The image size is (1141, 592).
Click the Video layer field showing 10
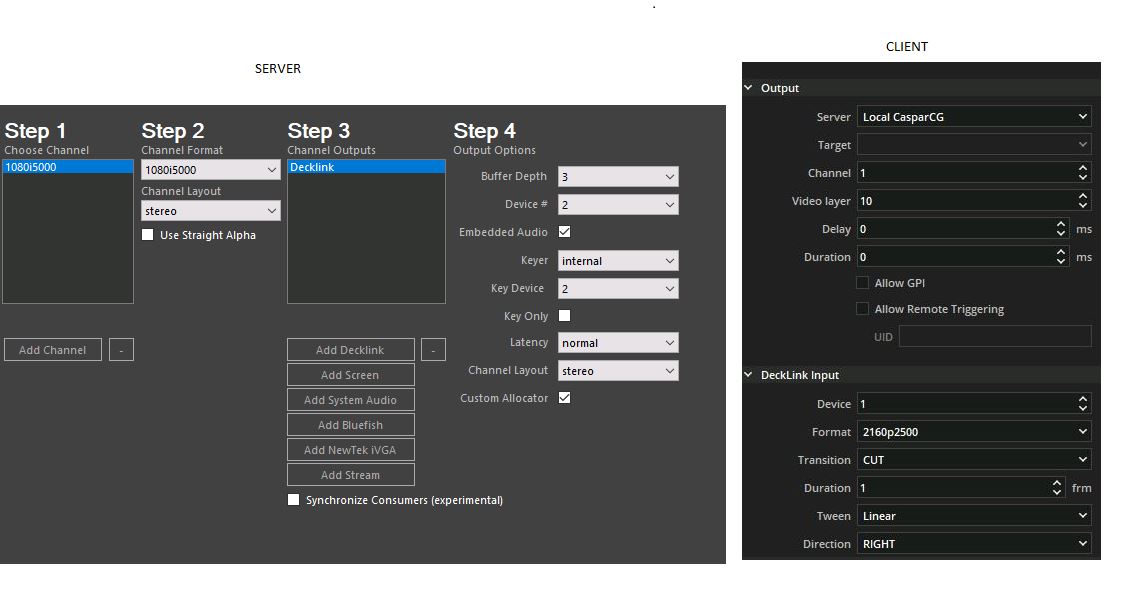(974, 201)
